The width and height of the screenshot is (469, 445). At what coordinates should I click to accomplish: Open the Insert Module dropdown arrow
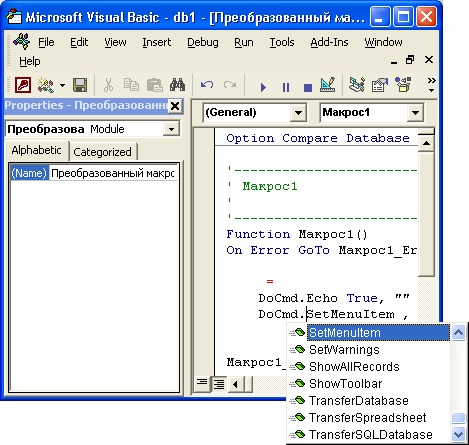pos(62,85)
